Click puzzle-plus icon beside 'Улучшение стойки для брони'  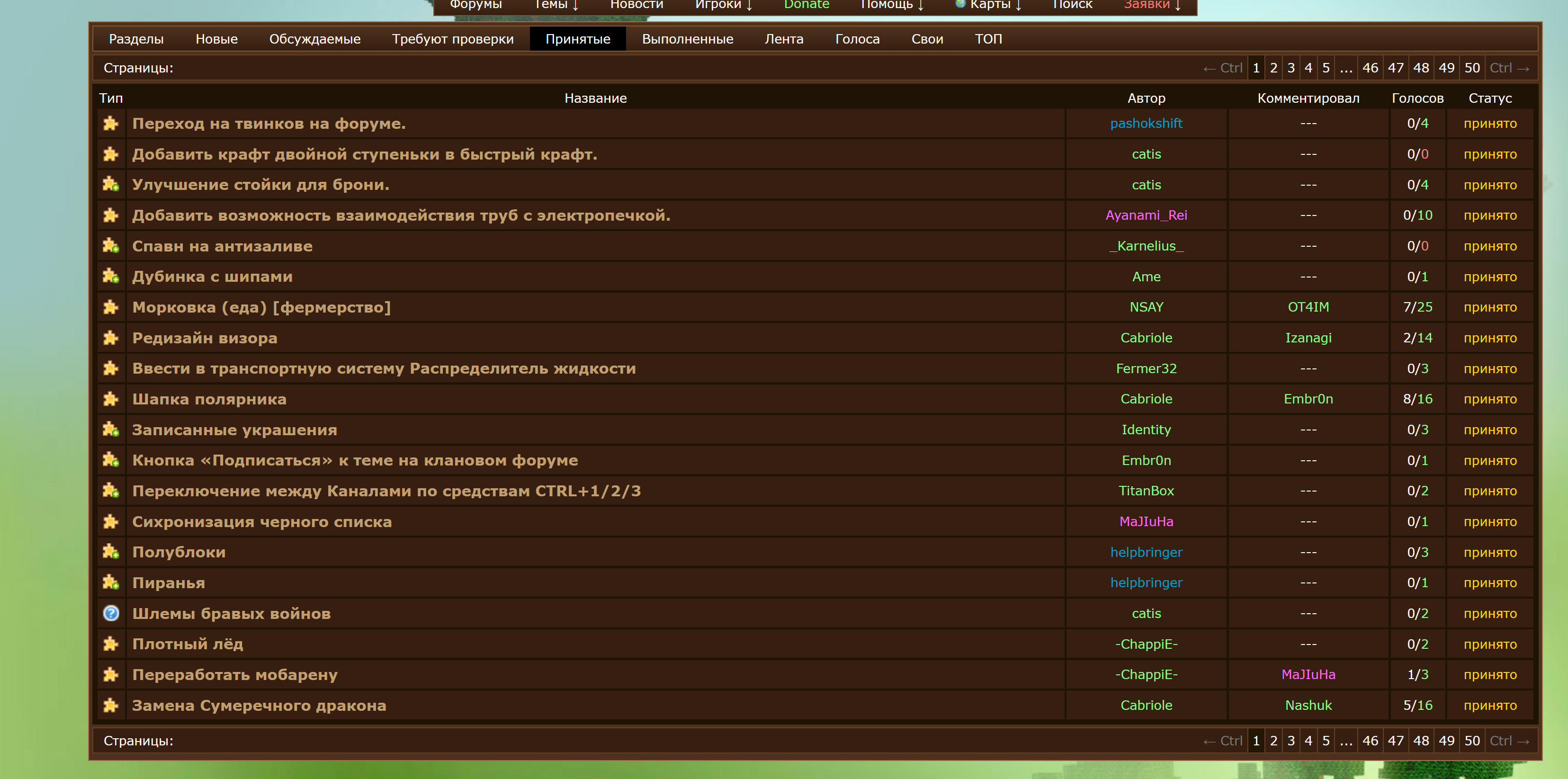(x=110, y=184)
